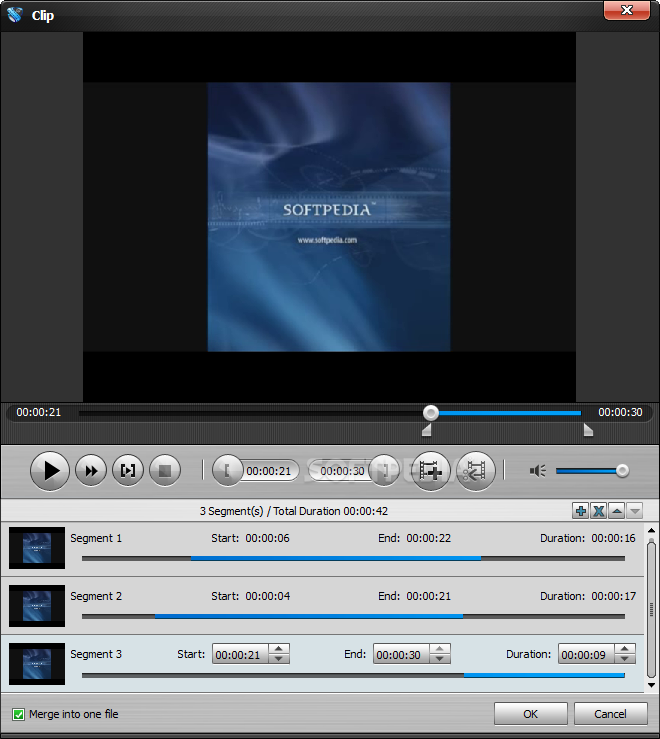The width and height of the screenshot is (660, 739).
Task: Click Segment 2 range bar
Action: 353,616
